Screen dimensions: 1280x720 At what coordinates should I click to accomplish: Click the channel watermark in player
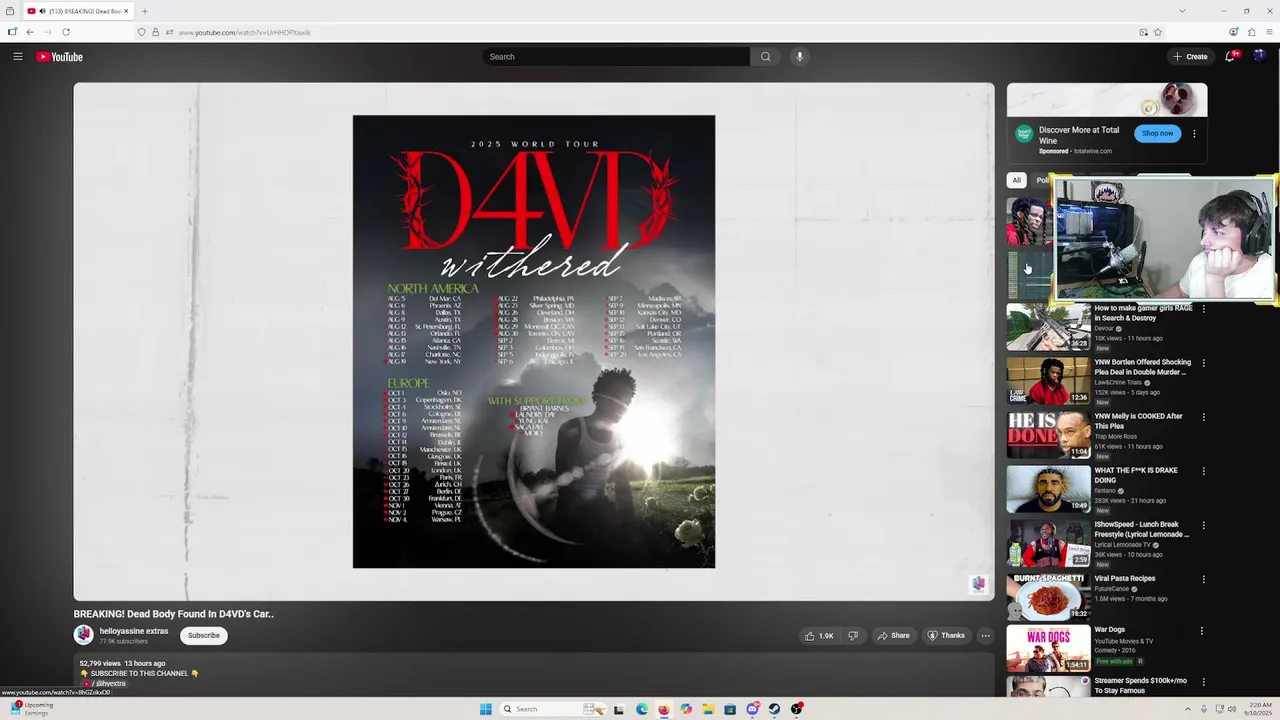978,584
